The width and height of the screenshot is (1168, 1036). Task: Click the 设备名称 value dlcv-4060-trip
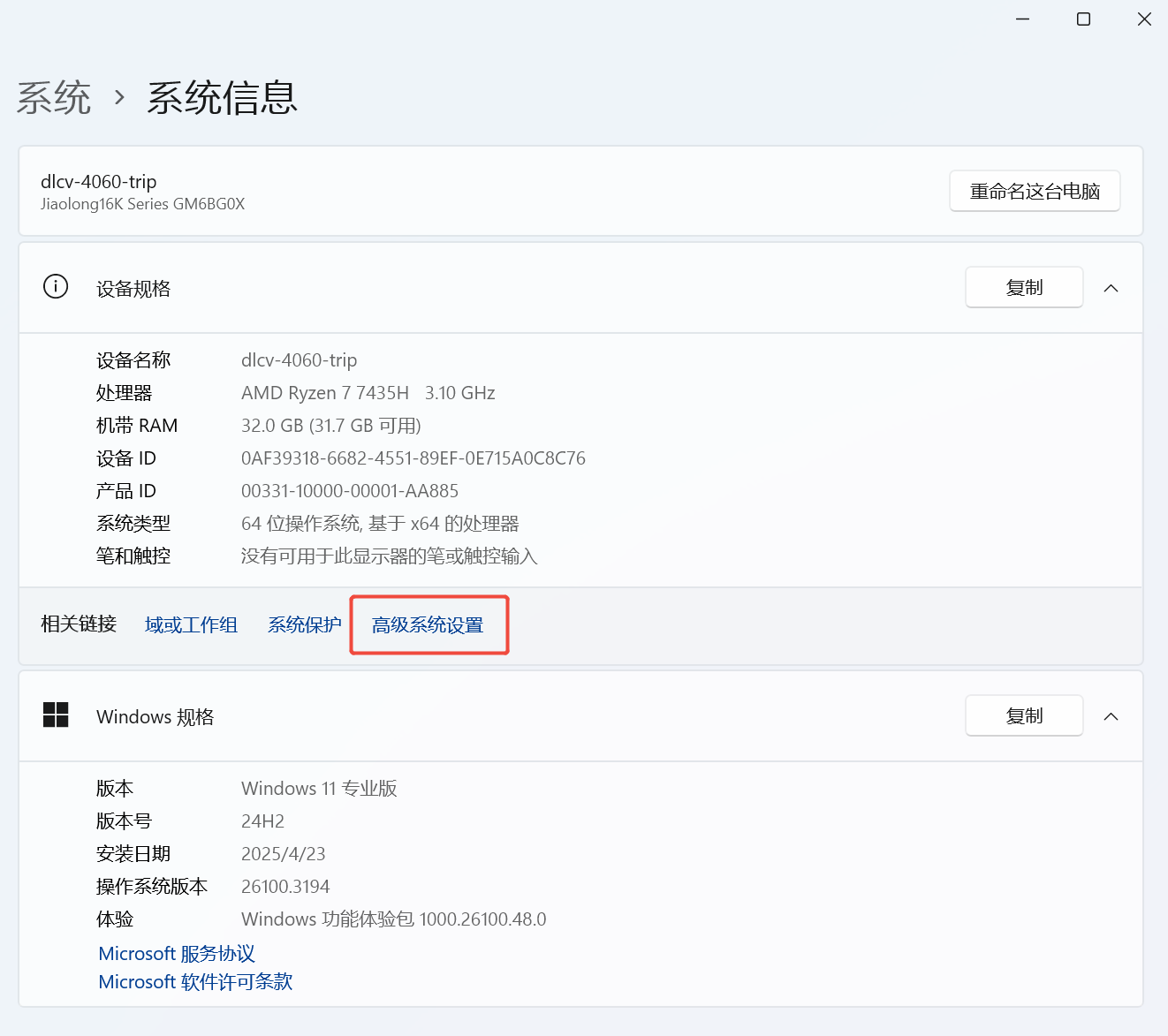coord(300,360)
